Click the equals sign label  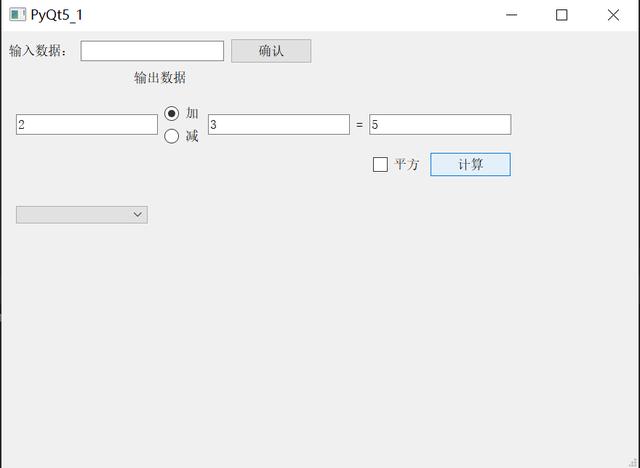click(x=359, y=125)
